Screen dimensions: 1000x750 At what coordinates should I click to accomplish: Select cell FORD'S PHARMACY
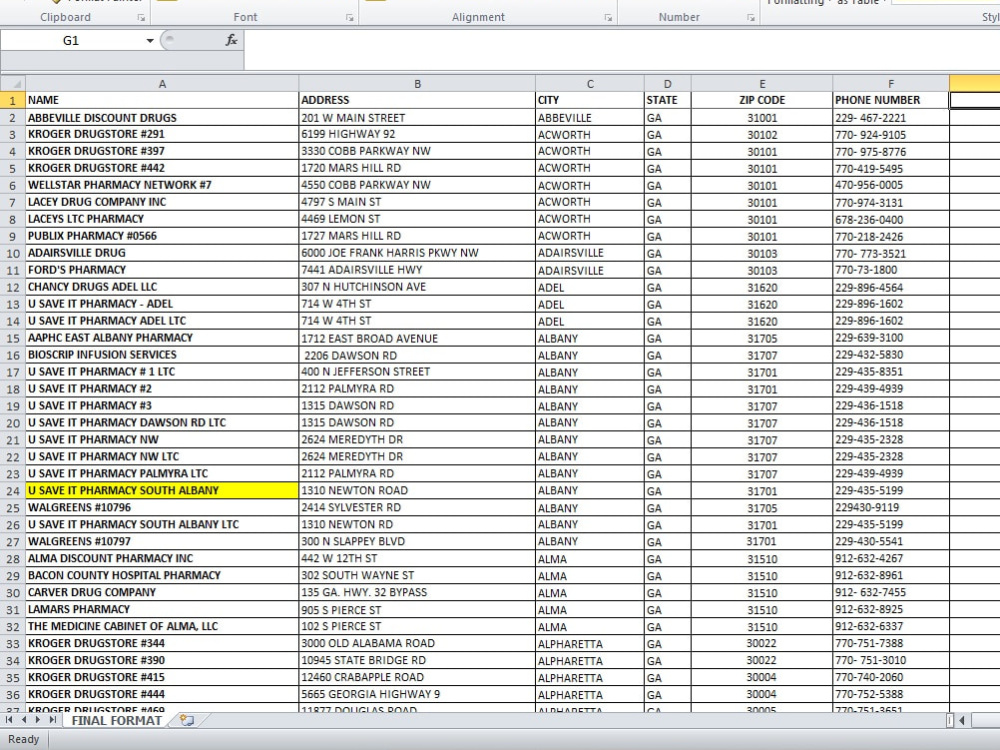pyautogui.click(x=162, y=270)
